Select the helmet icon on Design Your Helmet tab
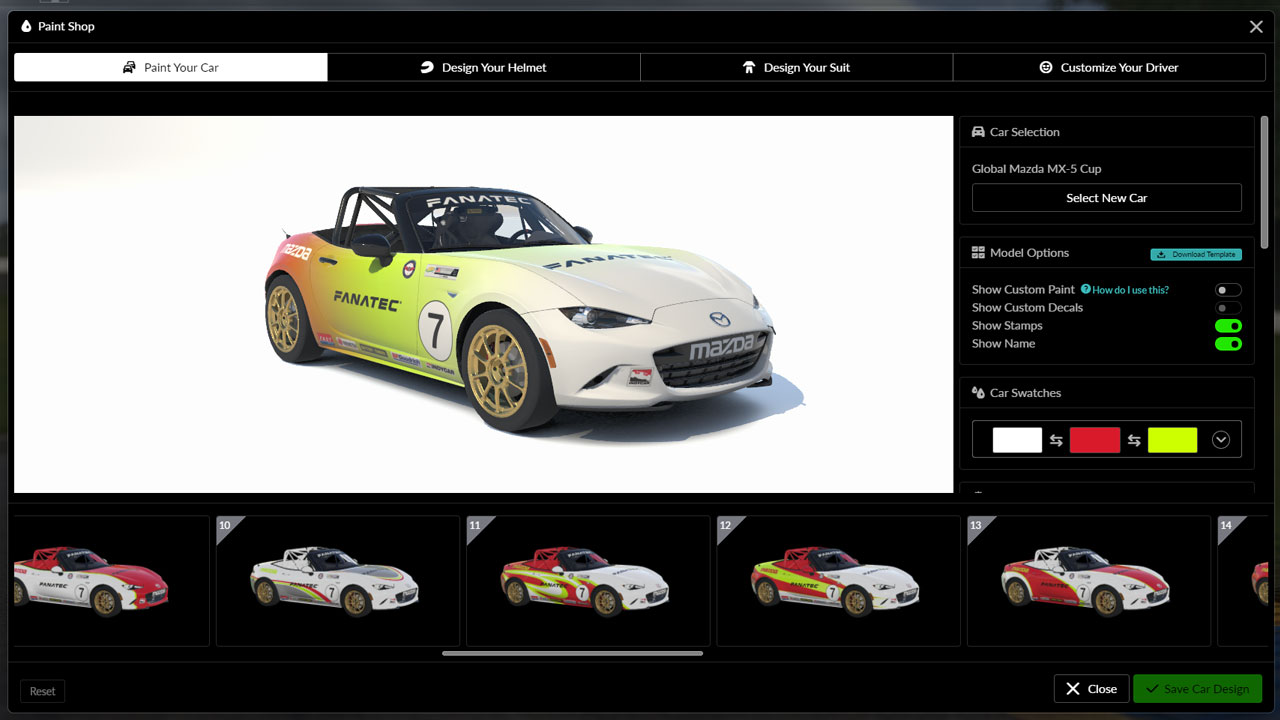 click(x=427, y=67)
